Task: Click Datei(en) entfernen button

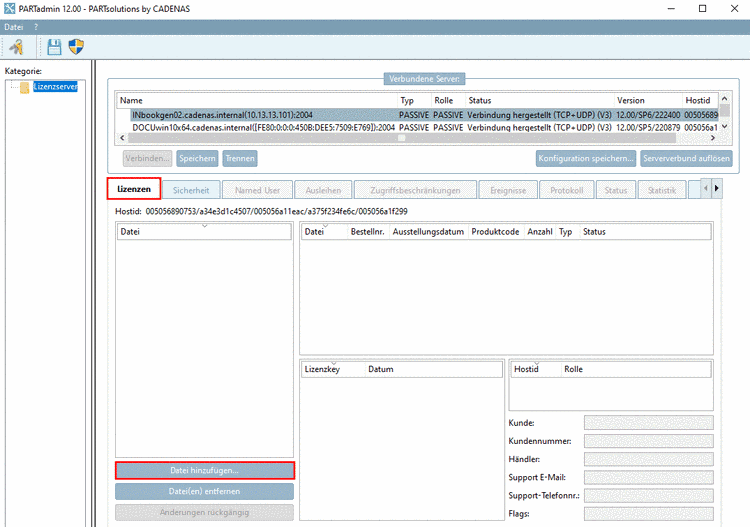Action: [x=205, y=492]
